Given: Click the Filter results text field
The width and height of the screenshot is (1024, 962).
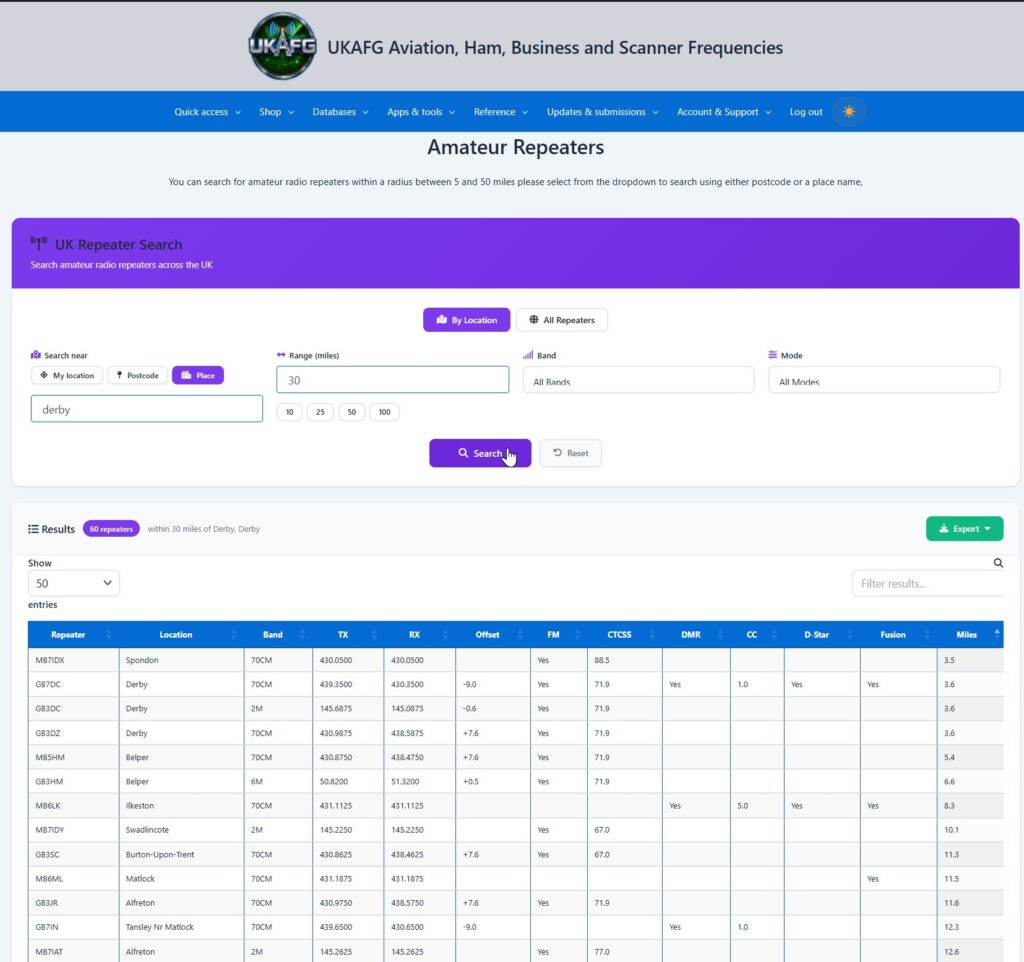Looking at the screenshot, I should pyautogui.click(x=927, y=583).
